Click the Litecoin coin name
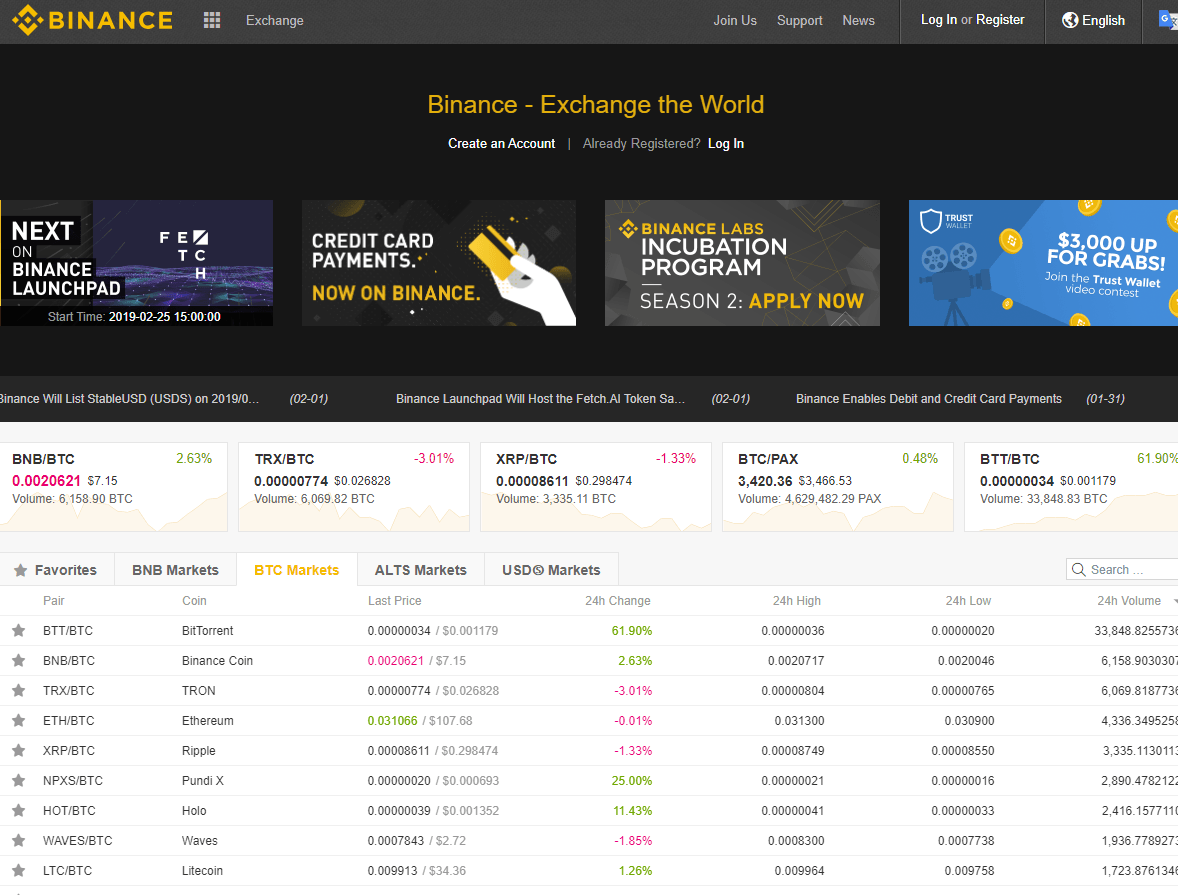This screenshot has height=895, width=1178. pyautogui.click(x=202, y=871)
